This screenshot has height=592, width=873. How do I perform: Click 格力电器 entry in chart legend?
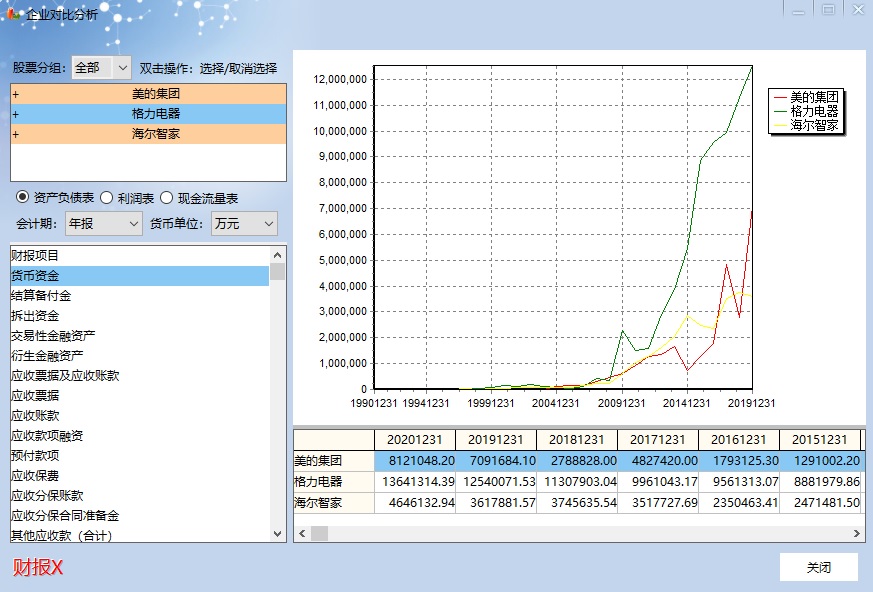[x=814, y=111]
